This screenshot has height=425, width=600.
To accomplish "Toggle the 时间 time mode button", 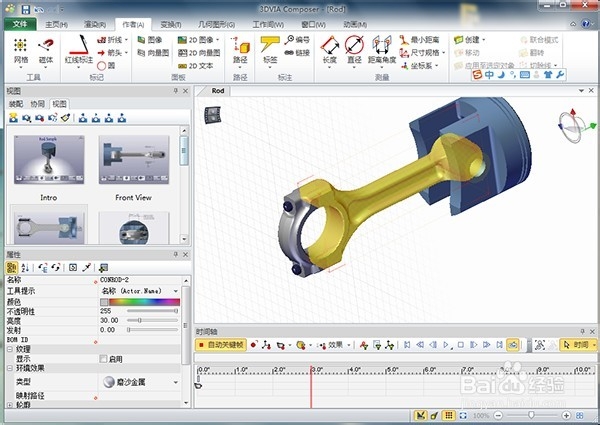I will (577, 345).
